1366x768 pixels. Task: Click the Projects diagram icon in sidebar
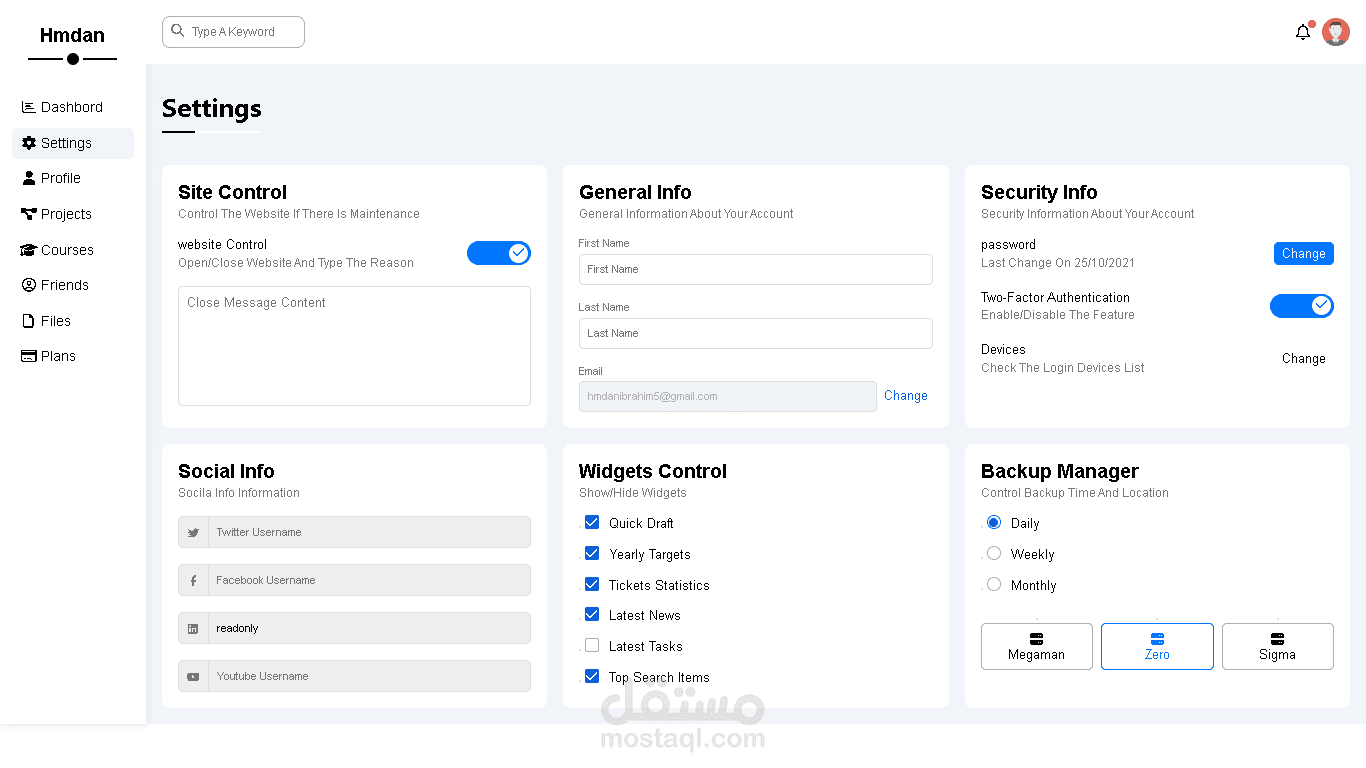(x=29, y=214)
